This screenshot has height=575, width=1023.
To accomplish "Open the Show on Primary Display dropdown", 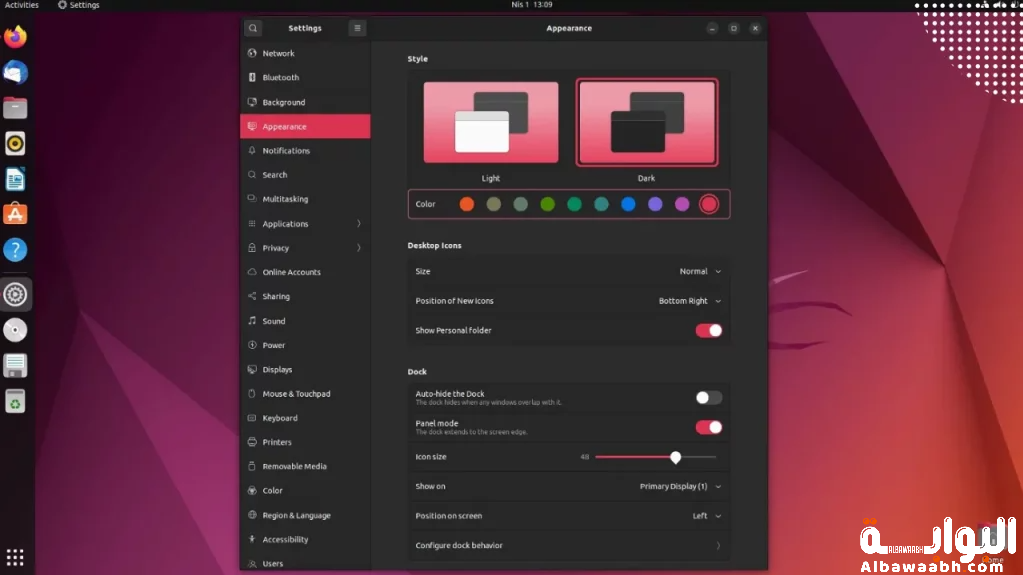I will coord(680,486).
